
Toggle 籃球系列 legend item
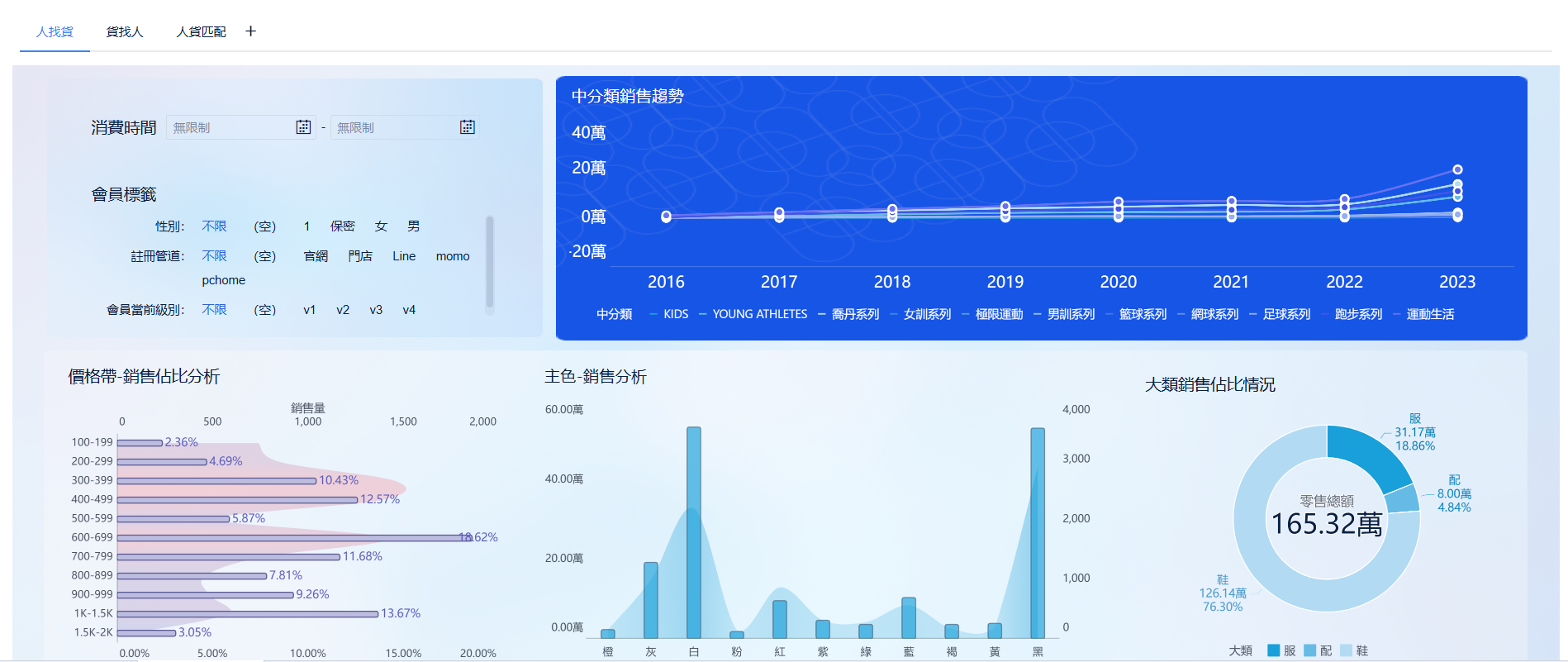point(1137,314)
